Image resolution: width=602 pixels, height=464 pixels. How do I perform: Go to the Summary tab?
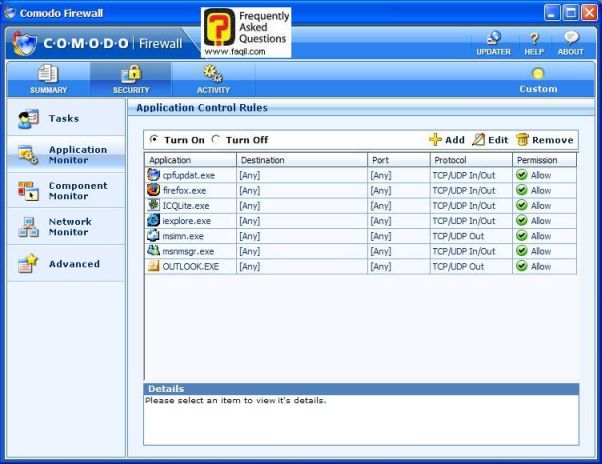(48, 79)
